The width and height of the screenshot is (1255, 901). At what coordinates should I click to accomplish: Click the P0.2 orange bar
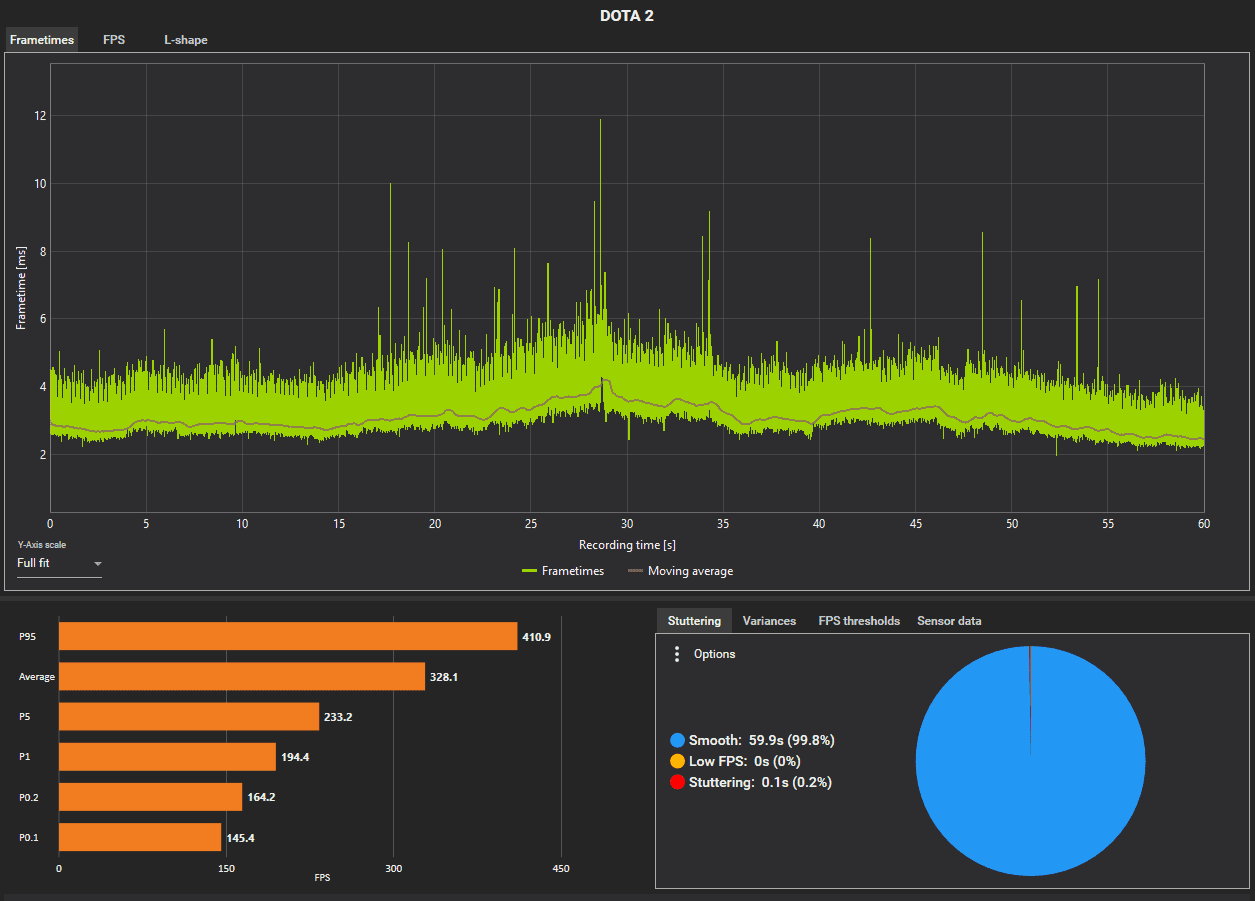tap(150, 797)
